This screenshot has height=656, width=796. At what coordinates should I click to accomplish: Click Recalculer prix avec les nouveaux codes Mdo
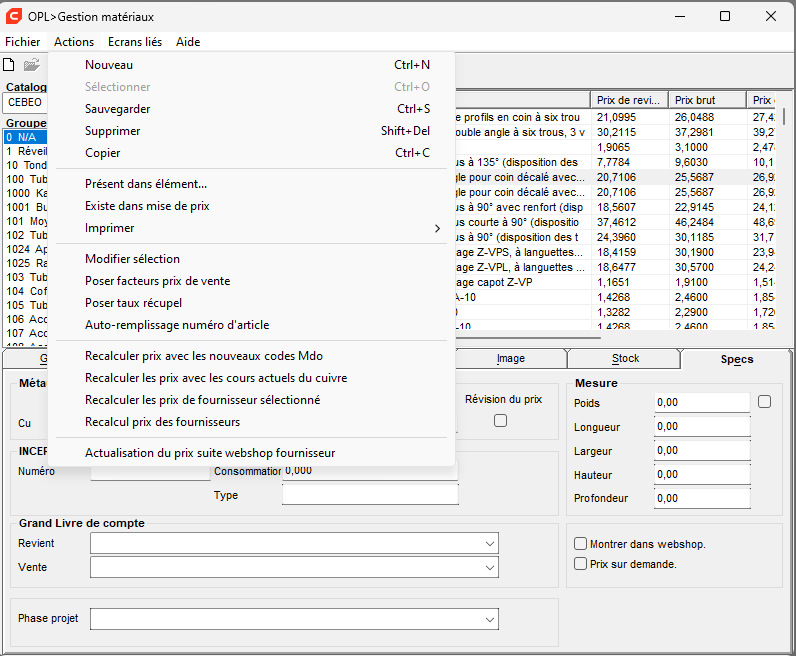[251, 356]
